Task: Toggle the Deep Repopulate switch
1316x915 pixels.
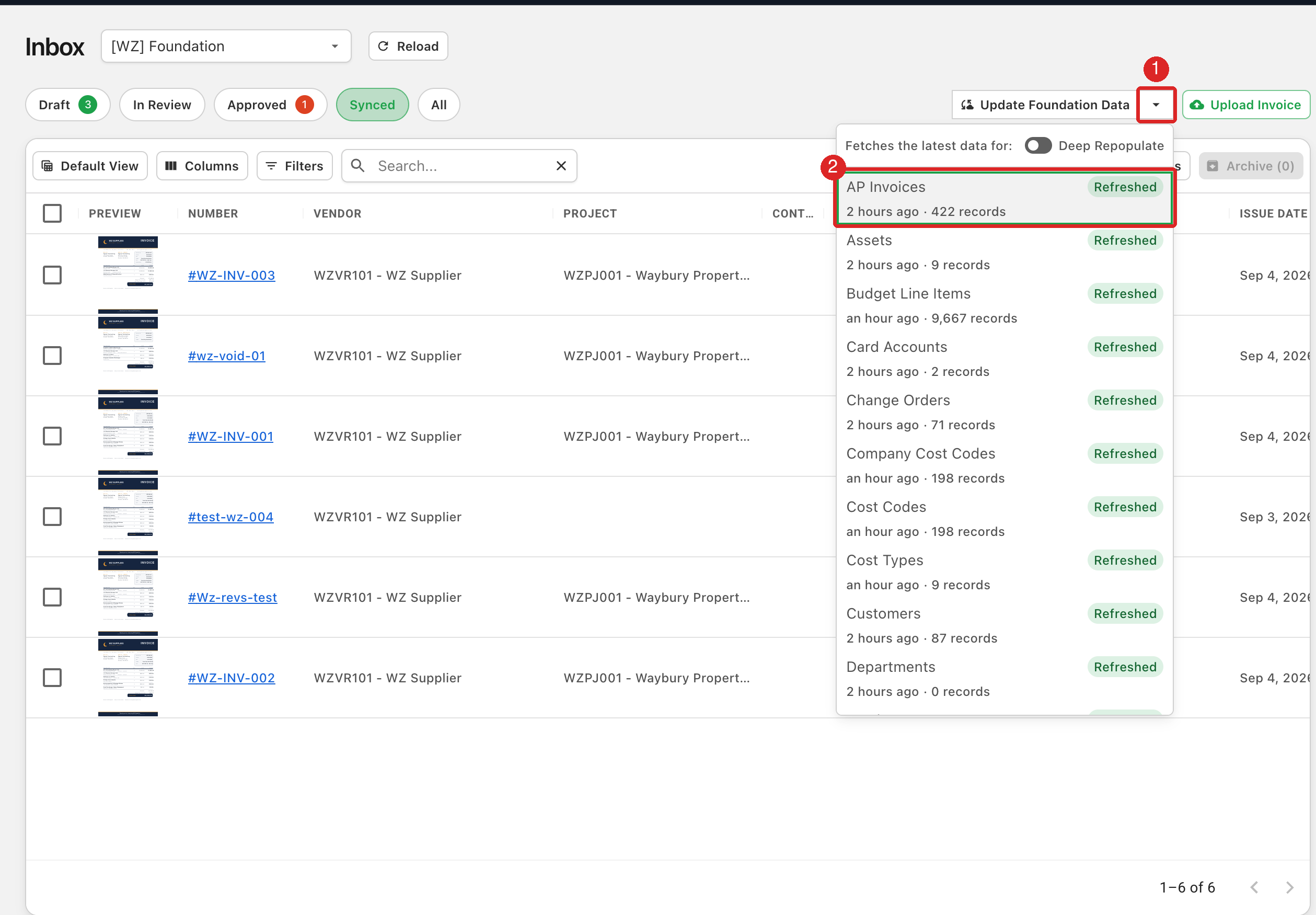Action: coord(1037,146)
